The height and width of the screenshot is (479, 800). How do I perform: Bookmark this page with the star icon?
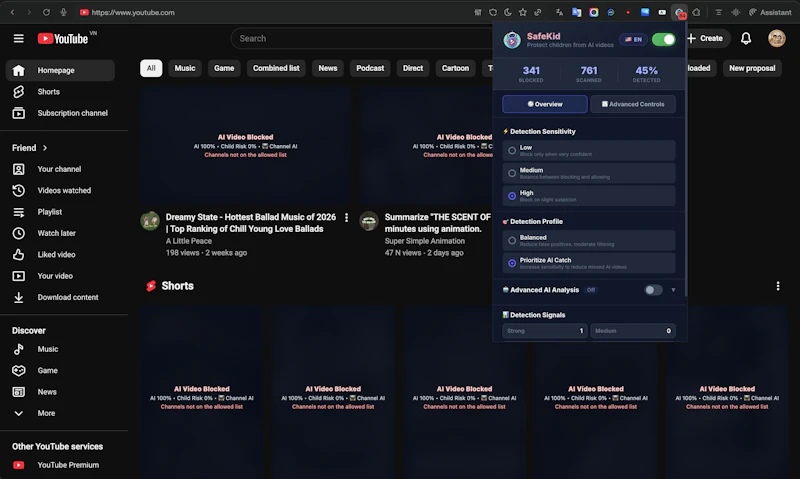(x=522, y=12)
